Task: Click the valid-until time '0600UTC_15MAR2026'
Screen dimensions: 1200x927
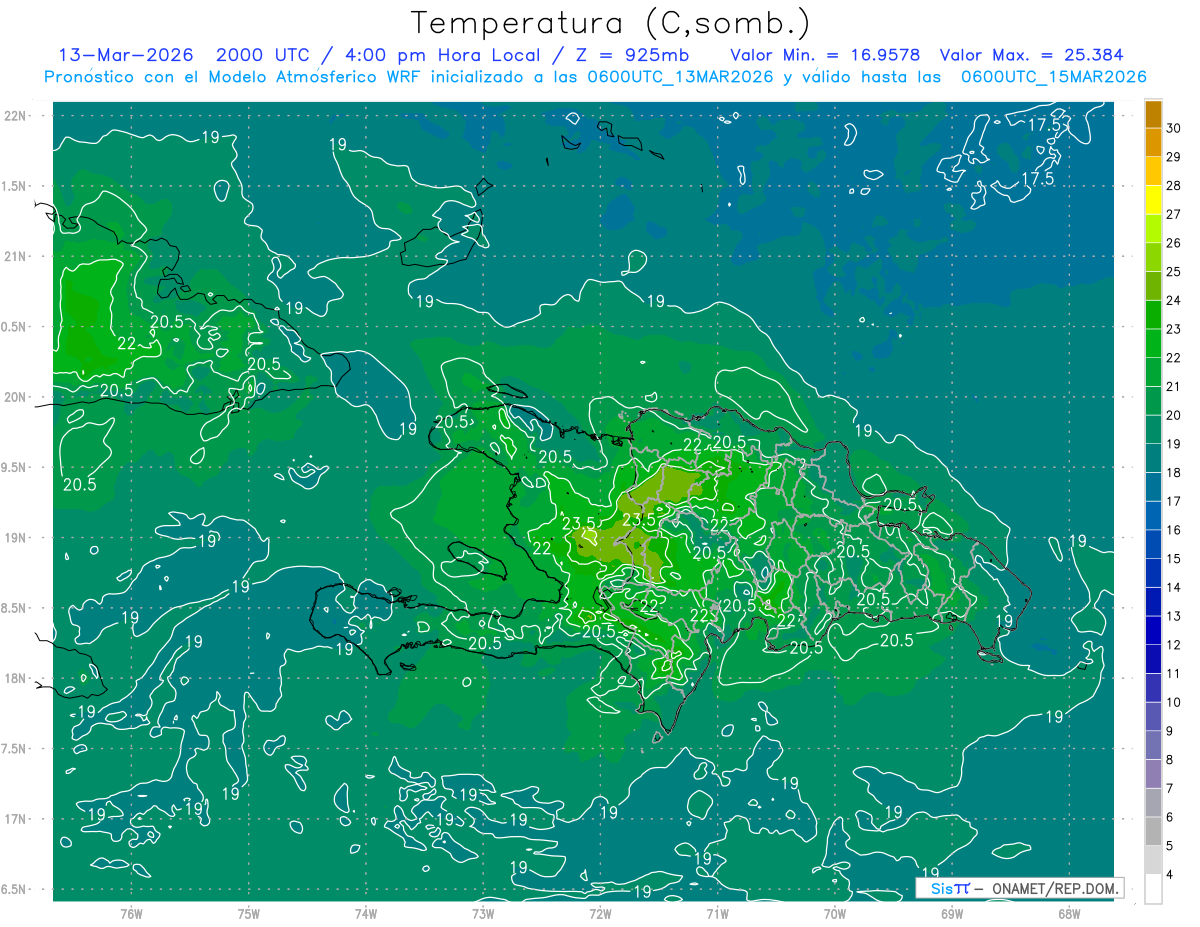Action: [x=1054, y=77]
